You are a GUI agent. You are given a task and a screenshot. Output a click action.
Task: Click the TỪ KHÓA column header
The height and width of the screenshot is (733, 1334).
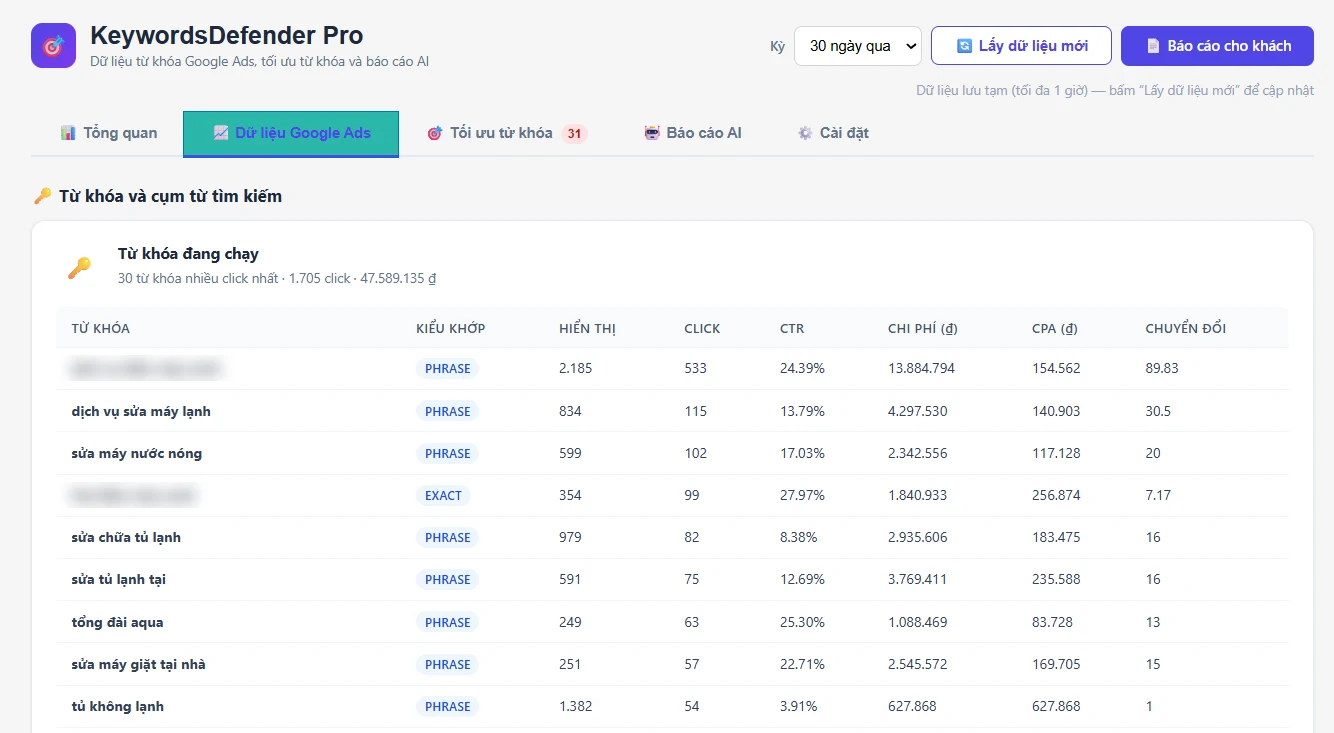(x=100, y=329)
